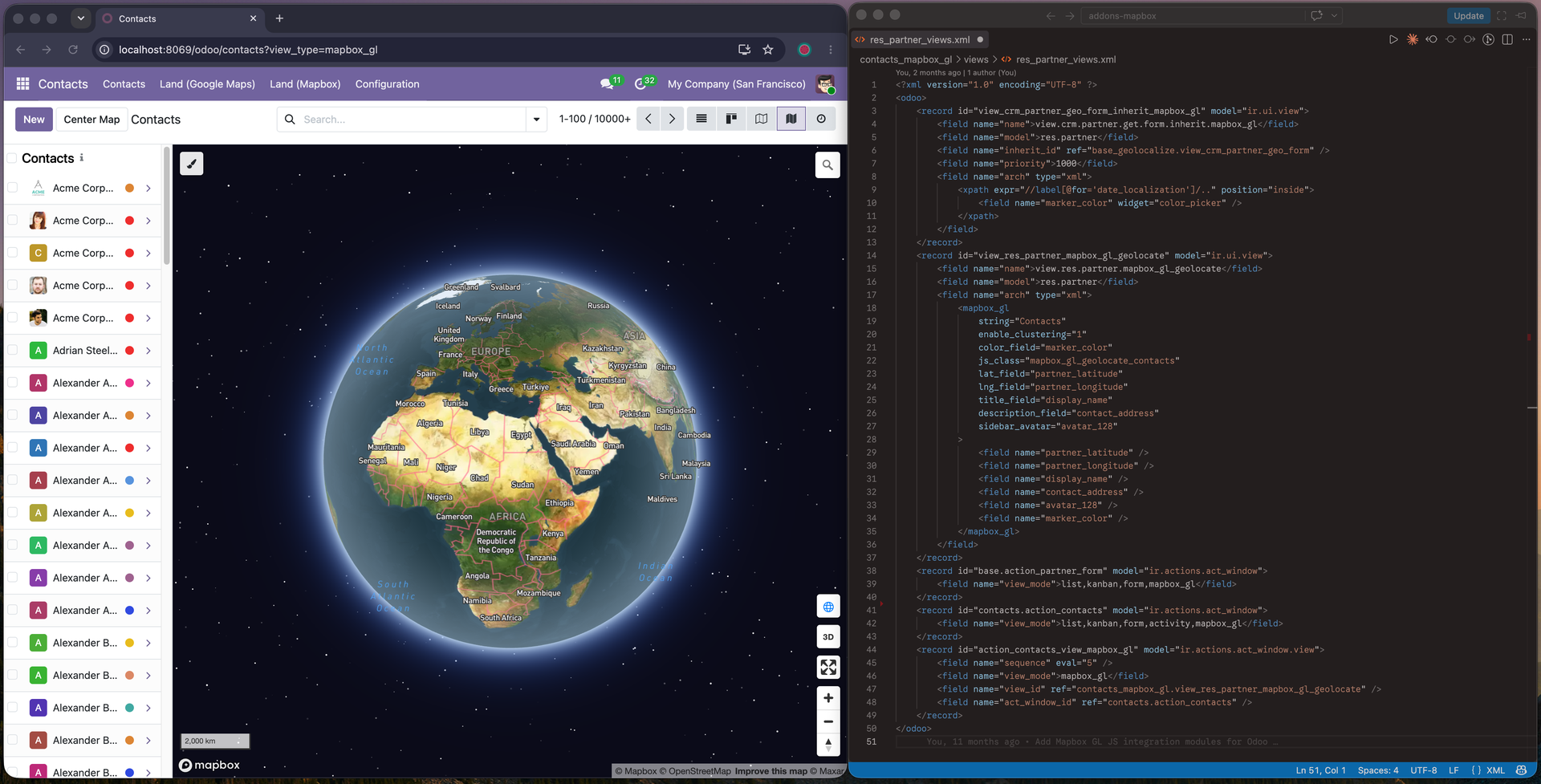The height and width of the screenshot is (784, 1541).
Task: Check the Alexander A row with purple avatar
Action: 12,578
